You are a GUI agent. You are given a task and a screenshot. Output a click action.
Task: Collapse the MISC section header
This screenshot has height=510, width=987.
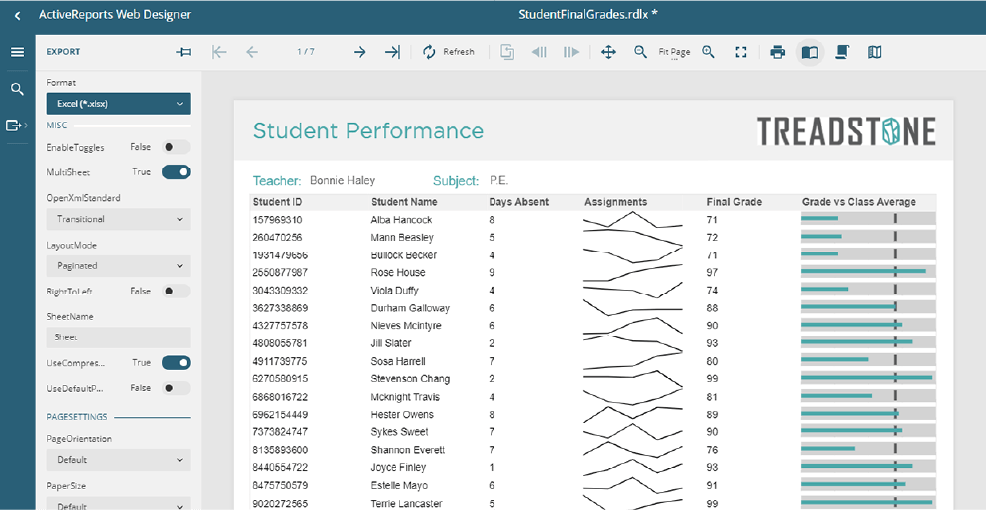[x=118, y=125]
